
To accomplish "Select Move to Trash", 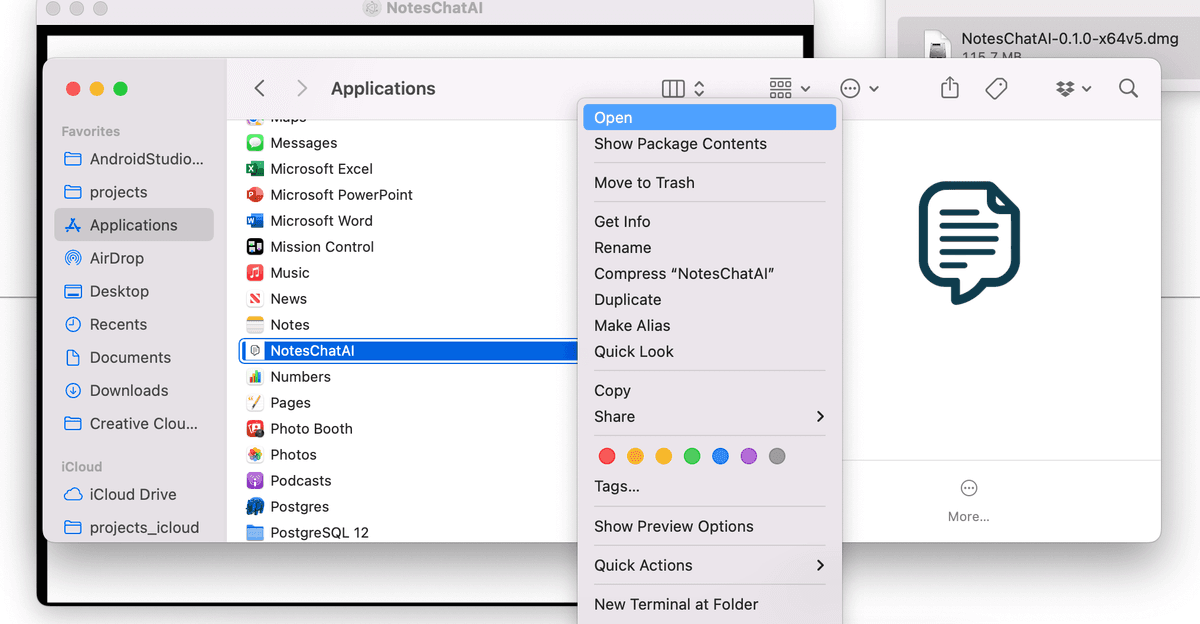I will pyautogui.click(x=710, y=183).
